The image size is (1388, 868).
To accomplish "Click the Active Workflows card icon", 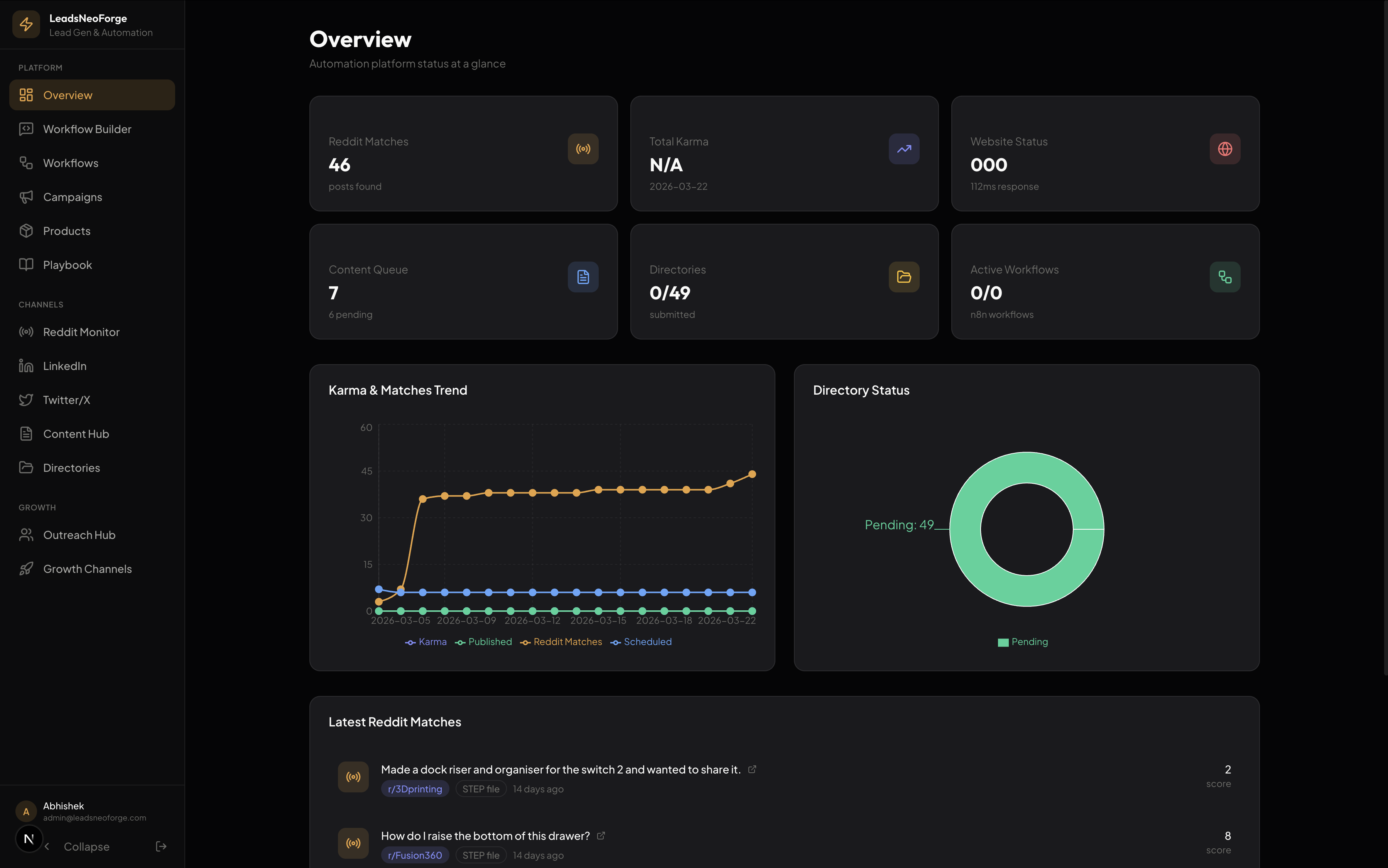I will click(x=1224, y=277).
